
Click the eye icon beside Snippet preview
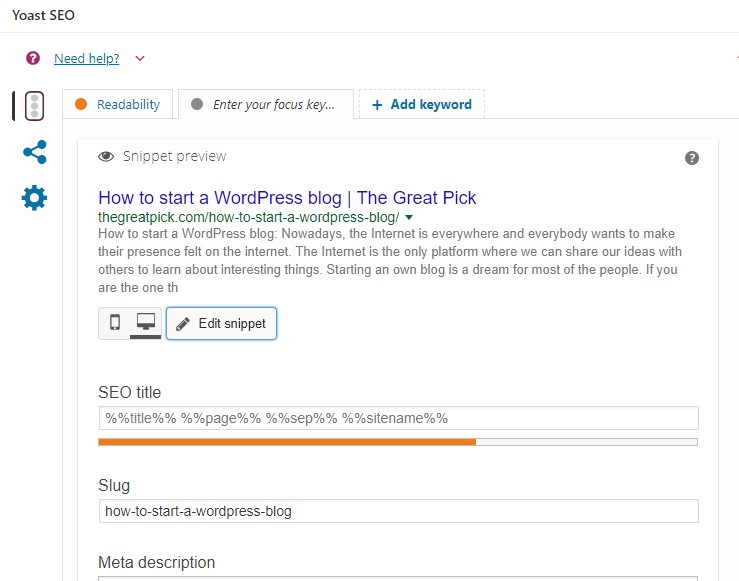click(106, 156)
